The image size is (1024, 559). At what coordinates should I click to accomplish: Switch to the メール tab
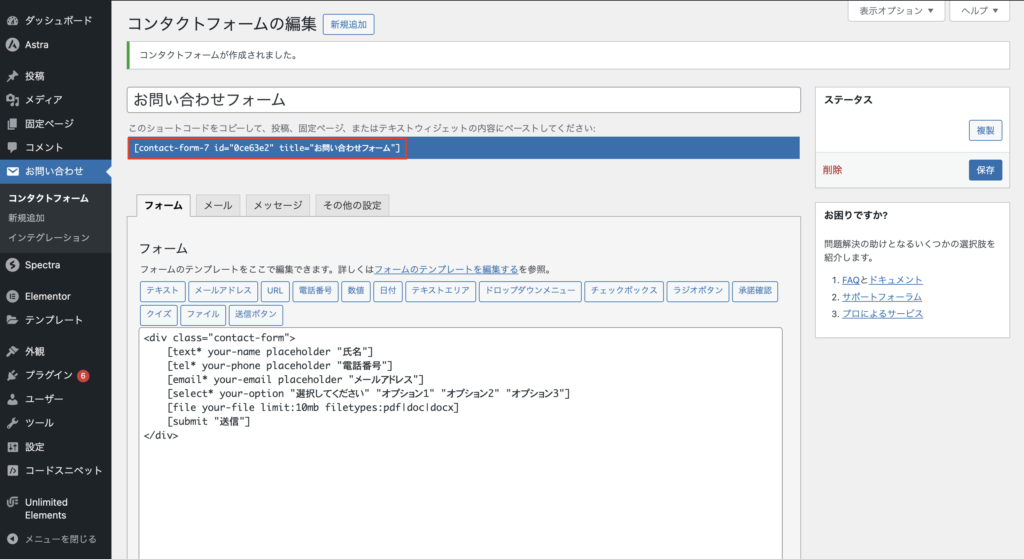pos(218,205)
